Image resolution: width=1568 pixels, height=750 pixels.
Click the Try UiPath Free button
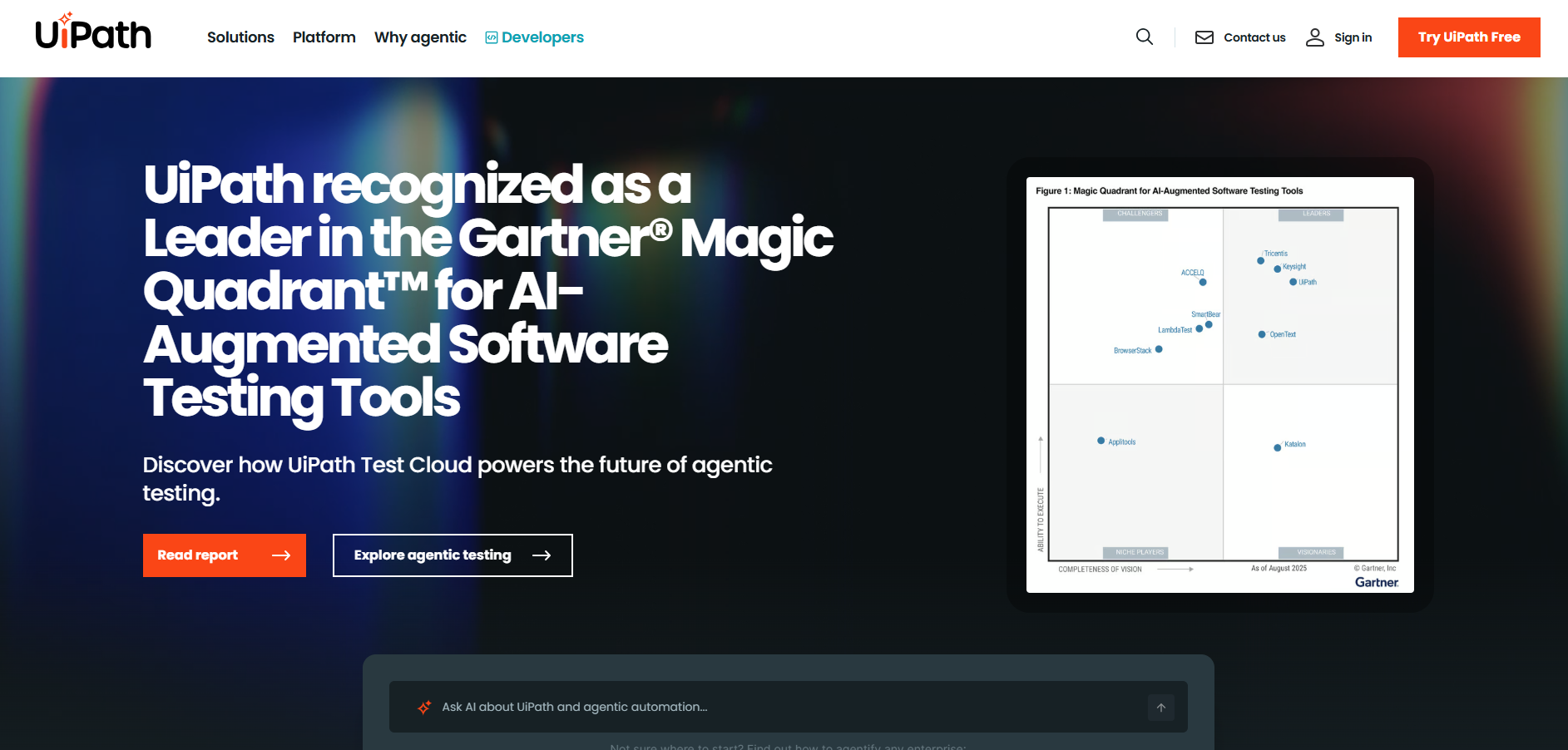1468,37
